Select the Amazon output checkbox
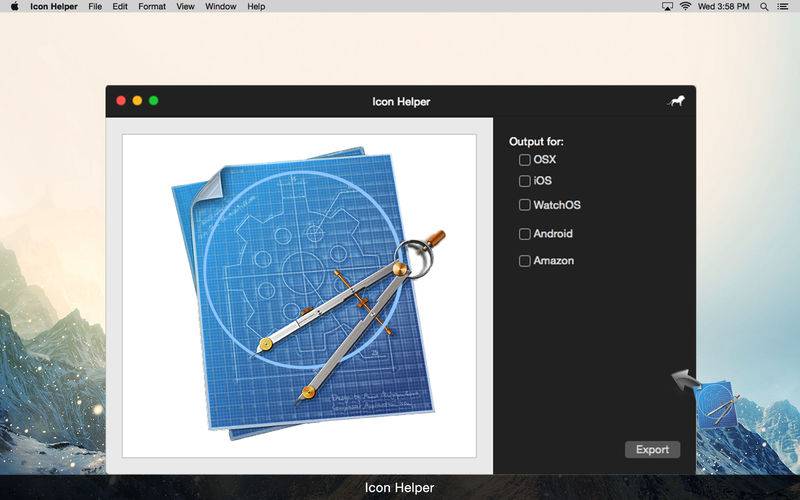The width and height of the screenshot is (800, 500). 524,261
